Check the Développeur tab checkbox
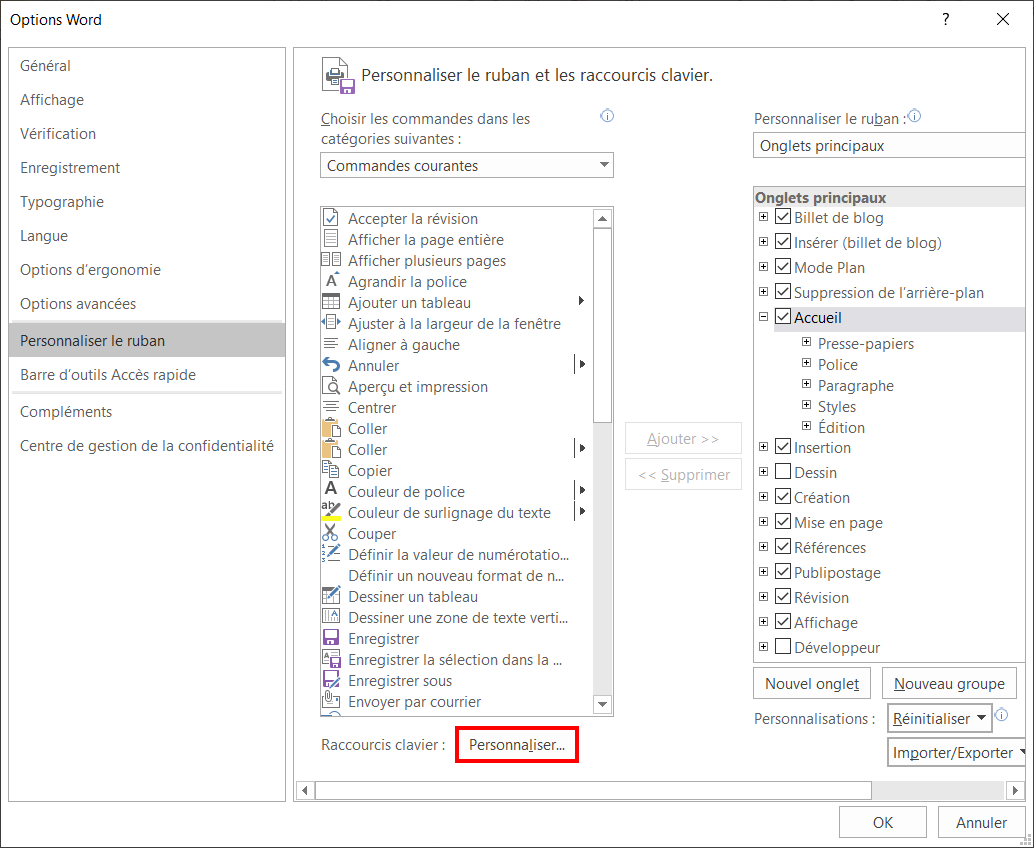Viewport: 1034px width, 848px height. coord(783,646)
